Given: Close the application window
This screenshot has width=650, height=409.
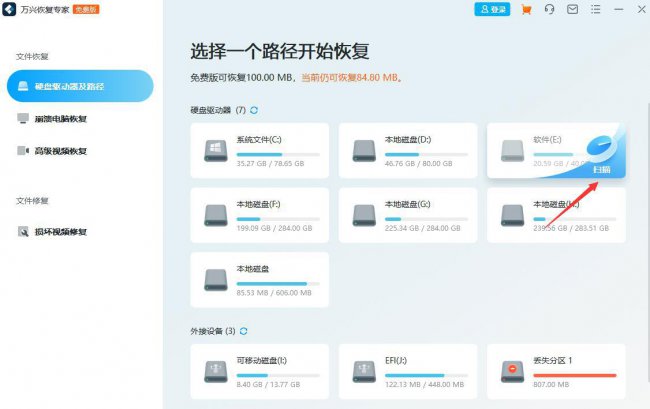Looking at the screenshot, I should [642, 9].
